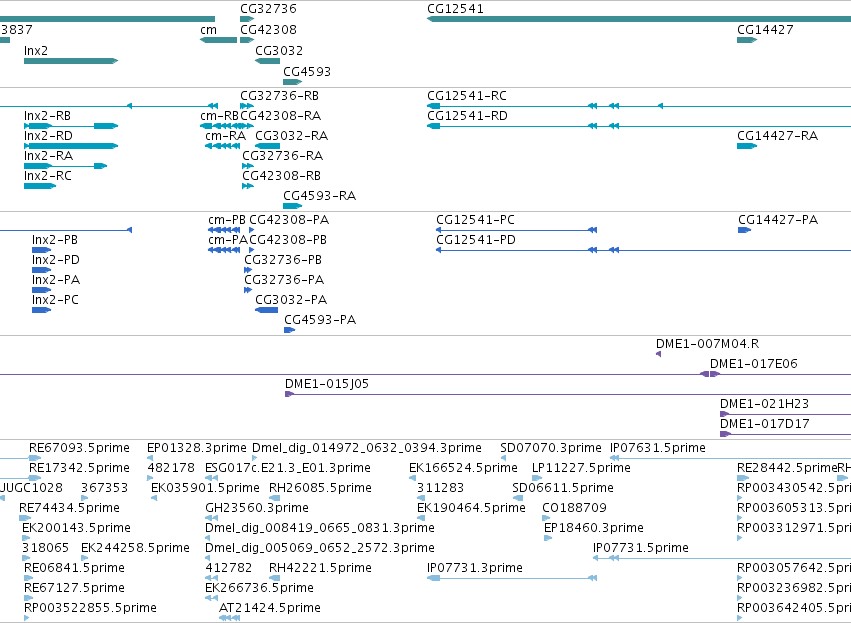Click GH23560.3prime EST label

(x=257, y=508)
